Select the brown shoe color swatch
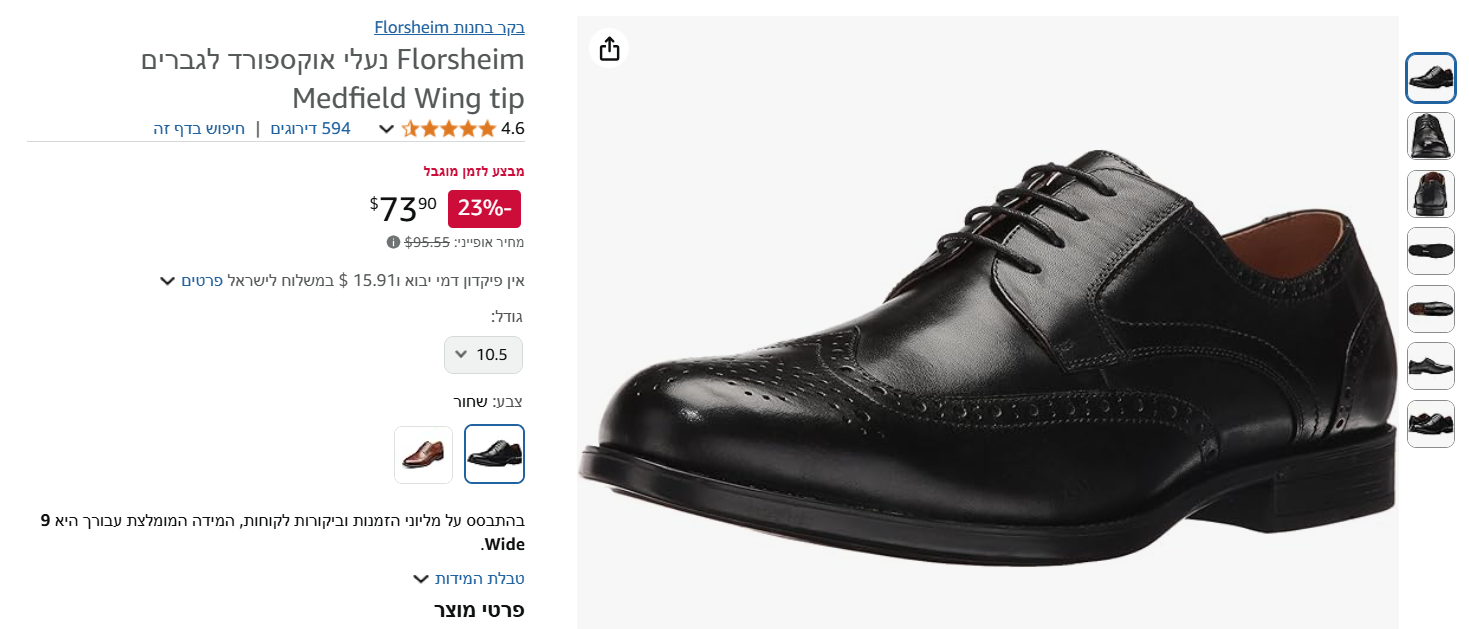The height and width of the screenshot is (629, 1469). pyautogui.click(x=423, y=454)
